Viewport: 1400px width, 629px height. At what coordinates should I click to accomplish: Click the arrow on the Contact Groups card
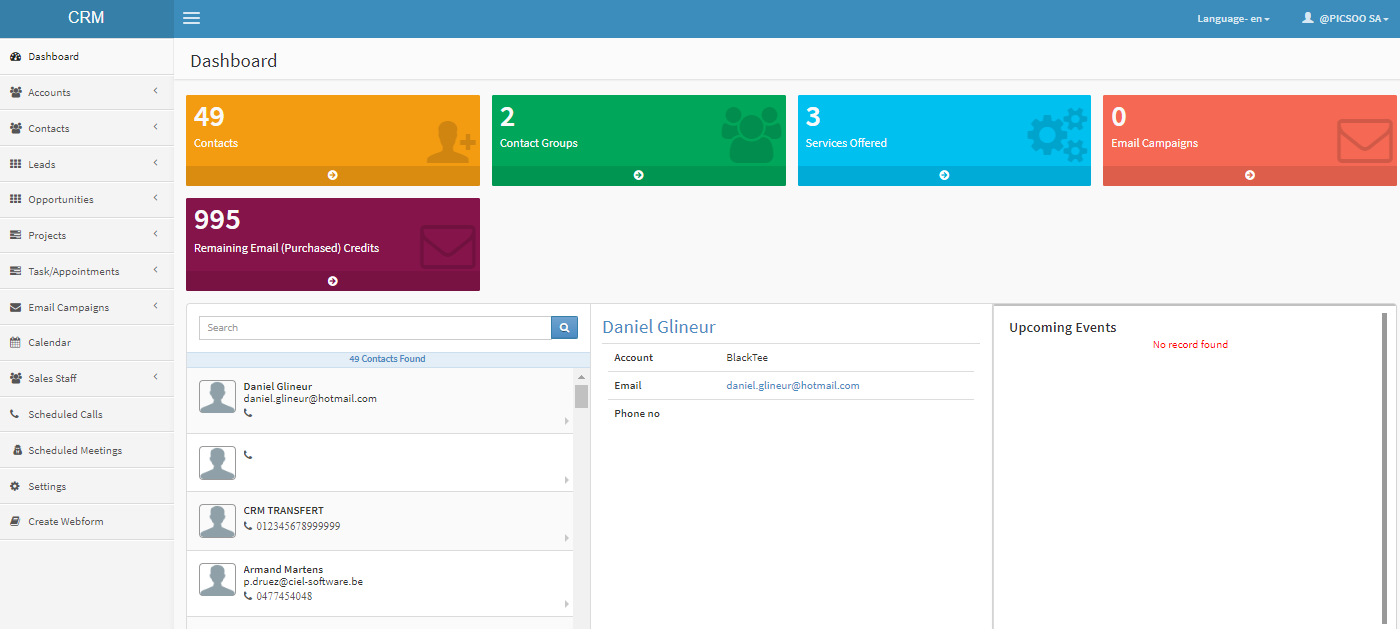point(639,175)
